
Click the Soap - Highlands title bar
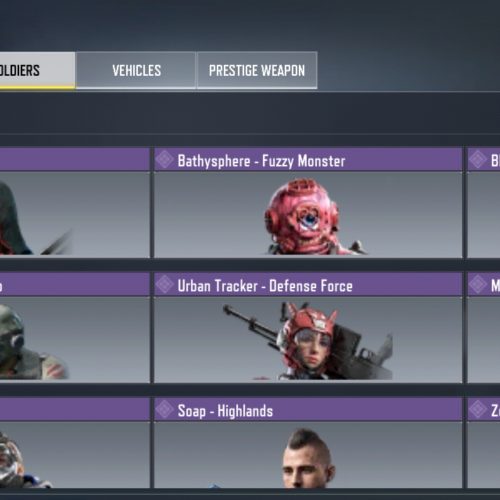tap(308, 410)
